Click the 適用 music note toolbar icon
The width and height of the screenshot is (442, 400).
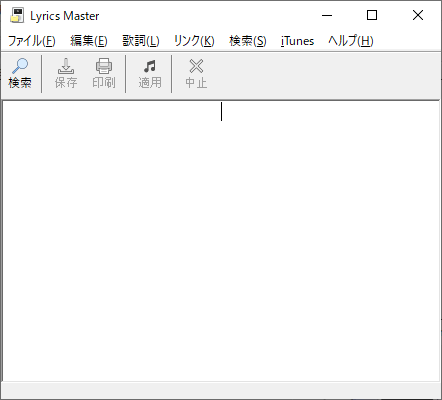150,74
